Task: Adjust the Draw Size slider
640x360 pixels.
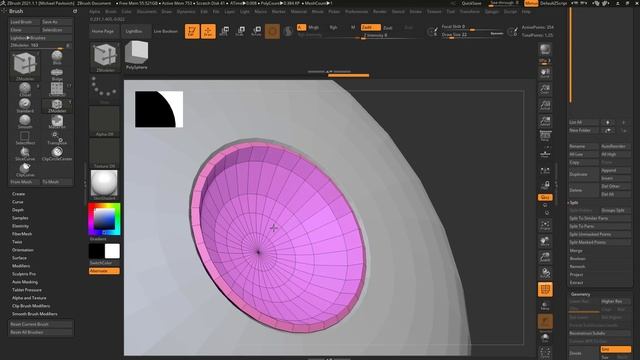Action: pos(473,35)
